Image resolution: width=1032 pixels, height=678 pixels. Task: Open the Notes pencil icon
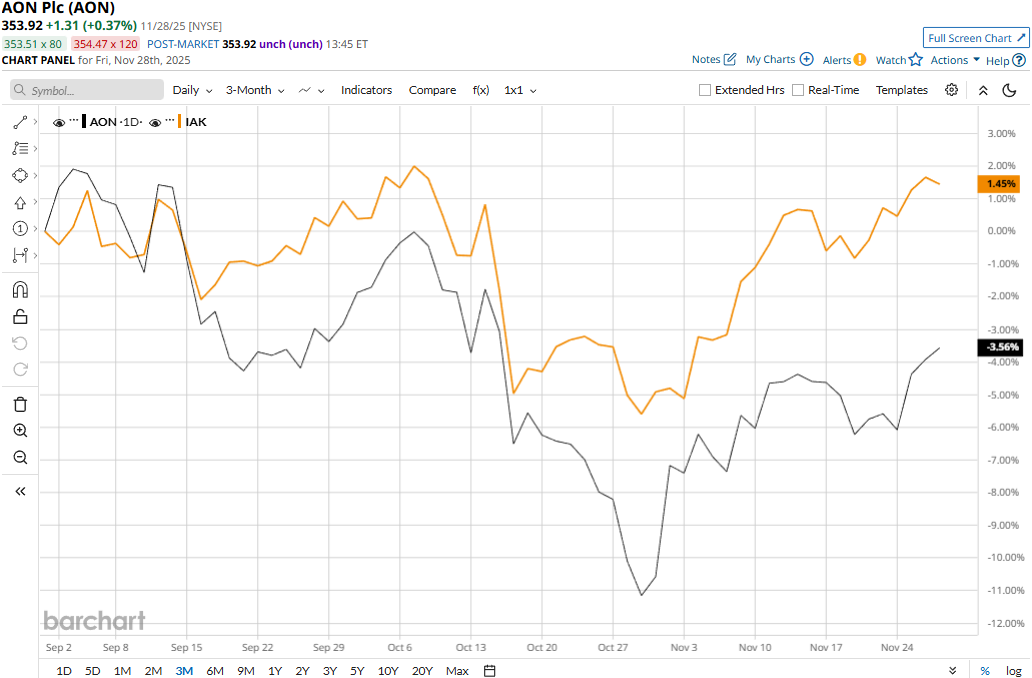(730, 59)
